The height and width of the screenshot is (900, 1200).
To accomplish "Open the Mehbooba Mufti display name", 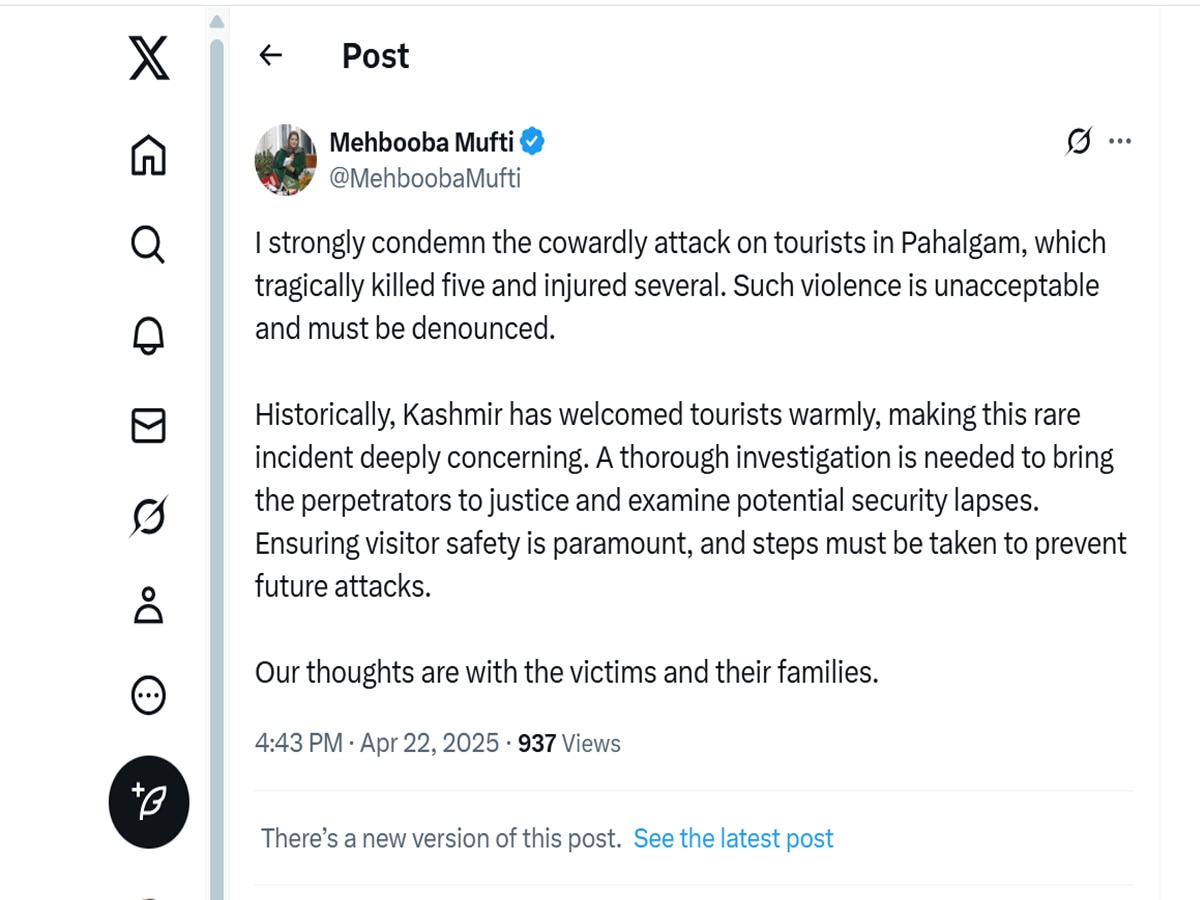I will [422, 143].
